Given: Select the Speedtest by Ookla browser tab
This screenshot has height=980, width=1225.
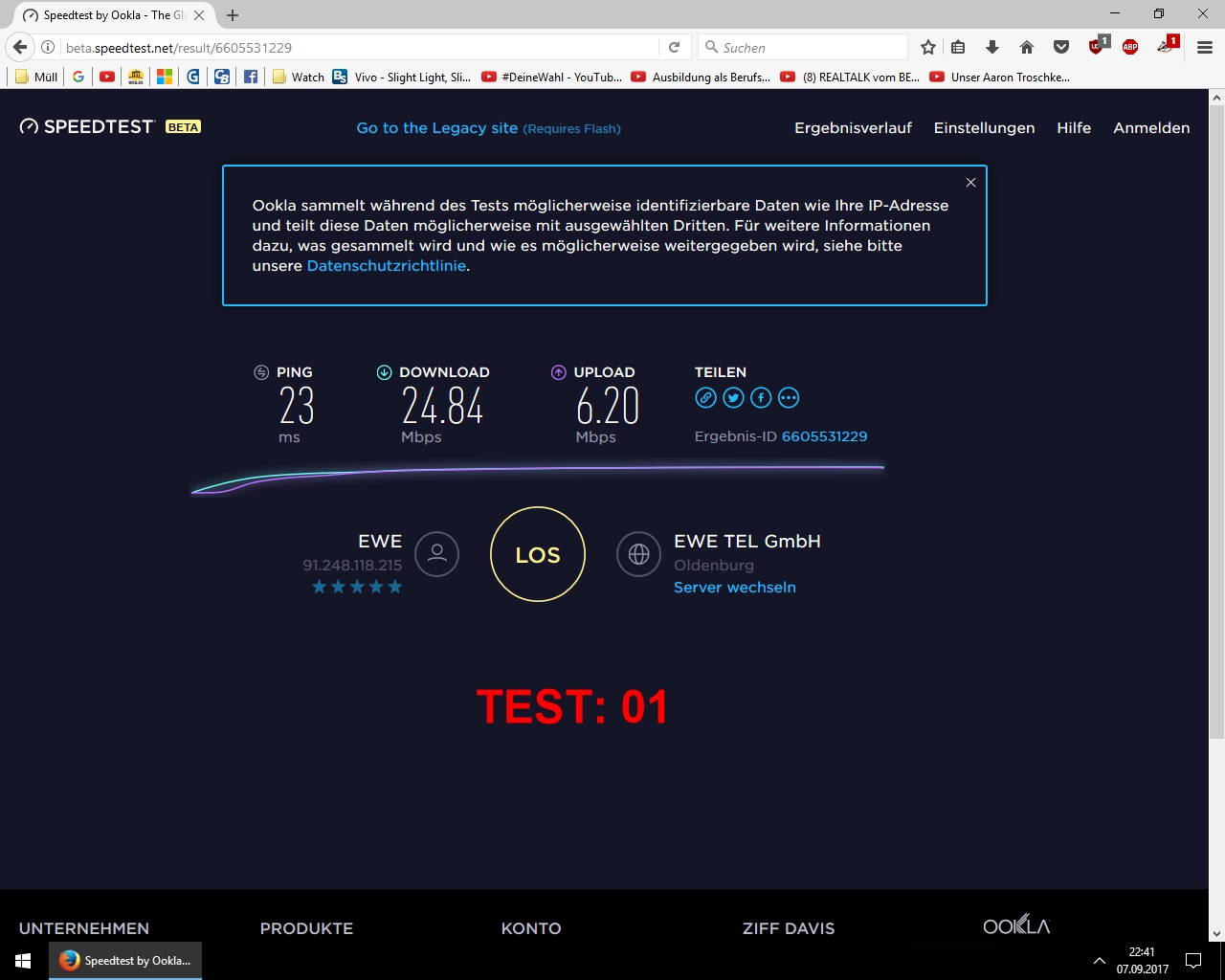Looking at the screenshot, I should coord(113,15).
